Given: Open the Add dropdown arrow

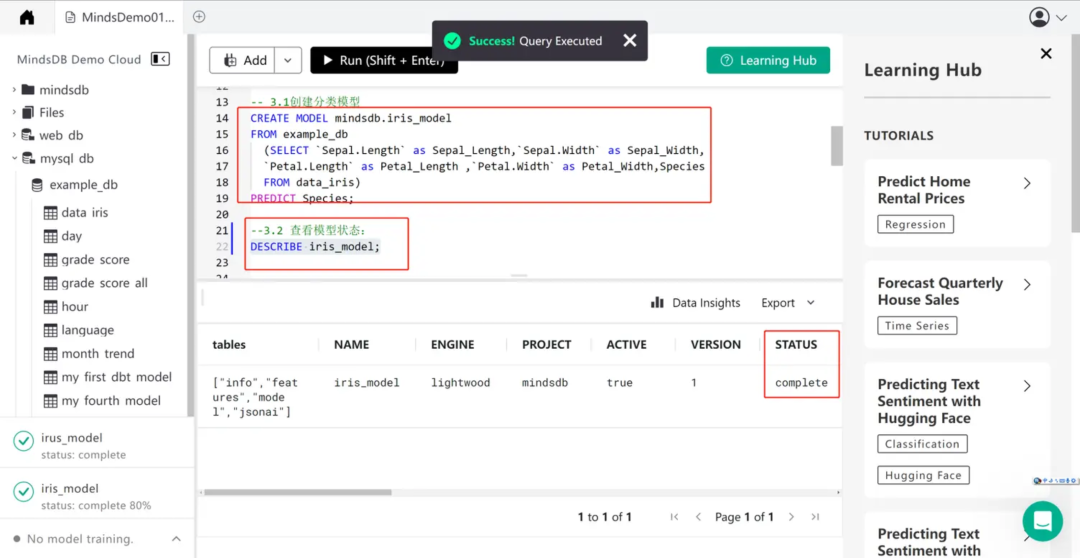Looking at the screenshot, I should click(288, 60).
